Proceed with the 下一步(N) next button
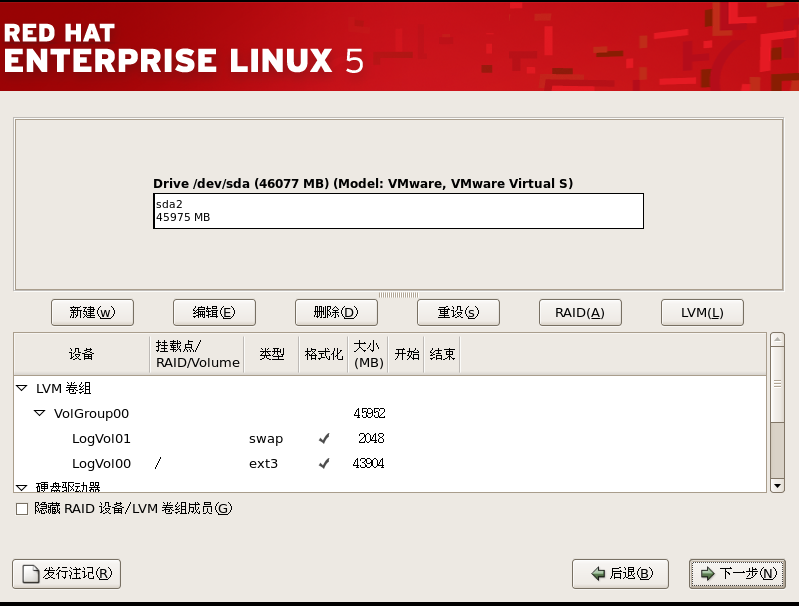Viewport: 799px width, 606px height. [x=737, y=574]
